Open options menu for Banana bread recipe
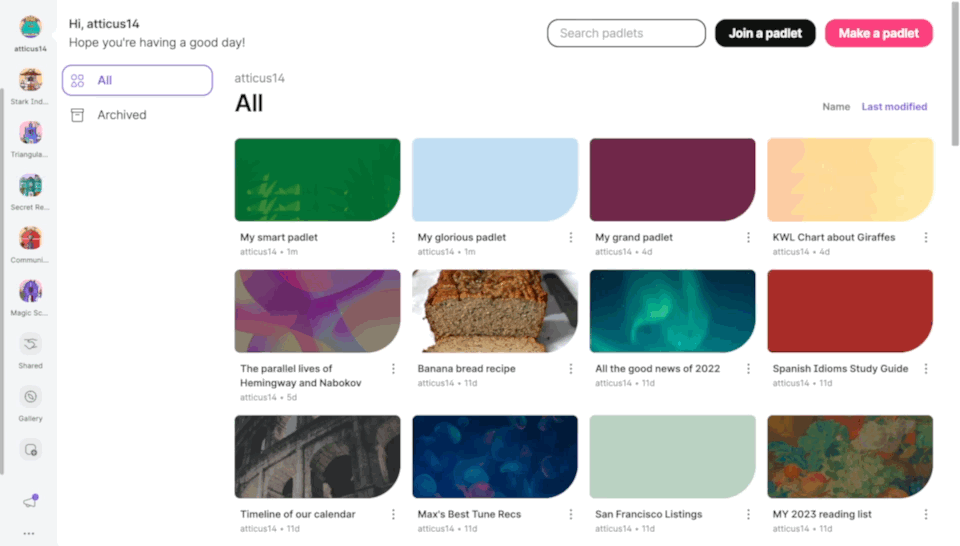This screenshot has width=960, height=546. point(571,368)
